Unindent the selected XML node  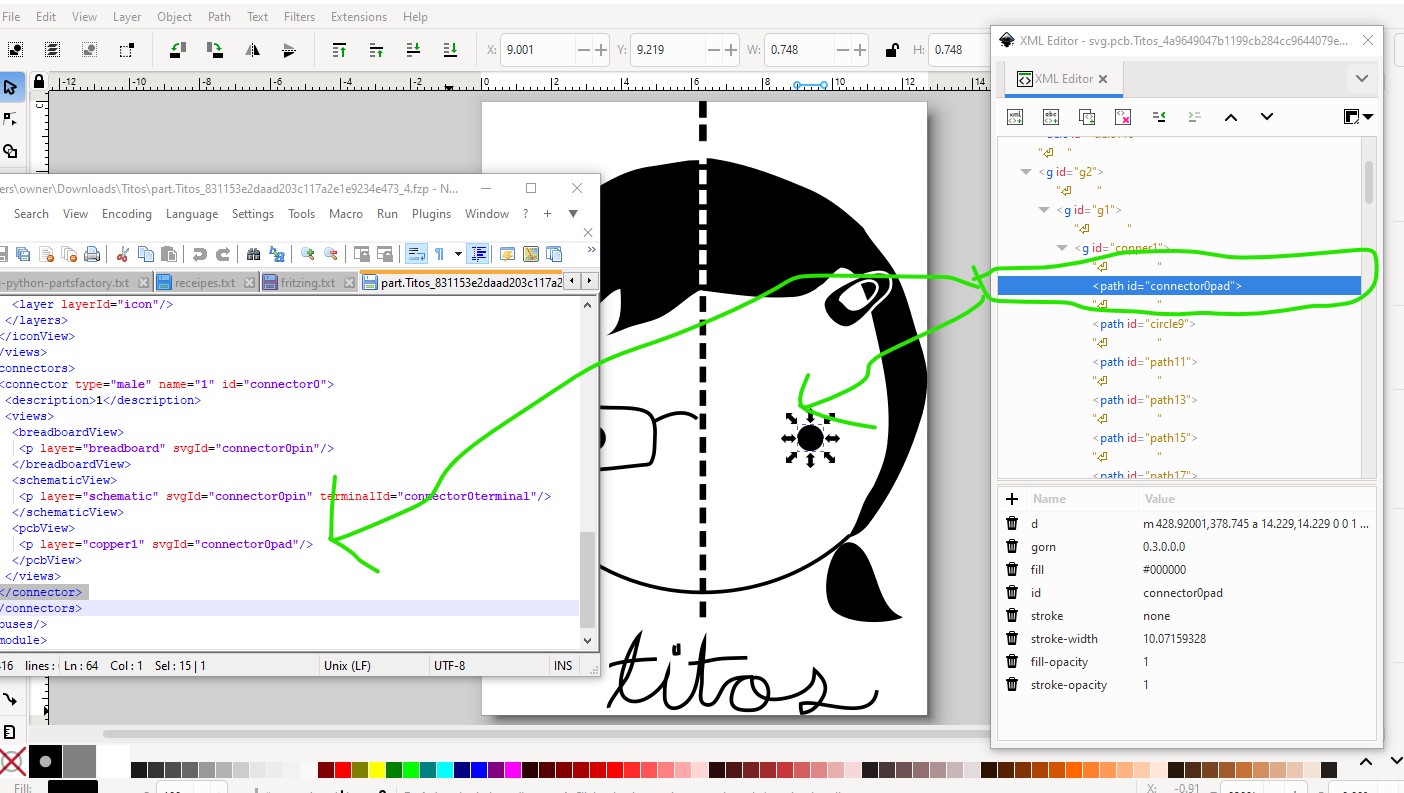(x=1159, y=117)
